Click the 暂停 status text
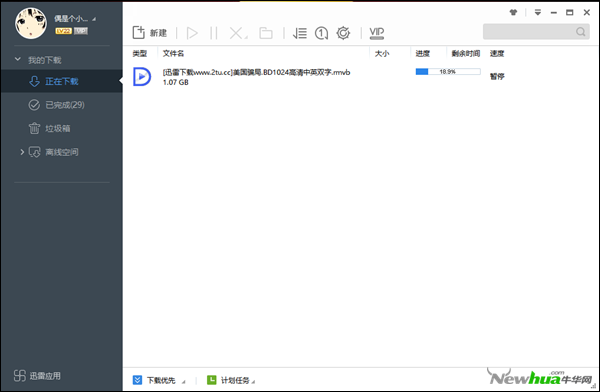 tap(497, 77)
